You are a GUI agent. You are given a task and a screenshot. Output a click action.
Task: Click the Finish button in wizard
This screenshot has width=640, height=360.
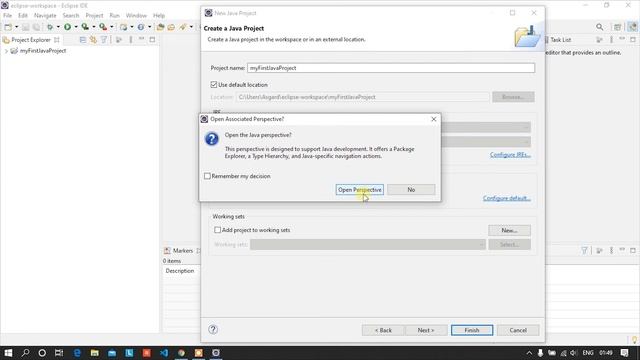click(x=472, y=330)
